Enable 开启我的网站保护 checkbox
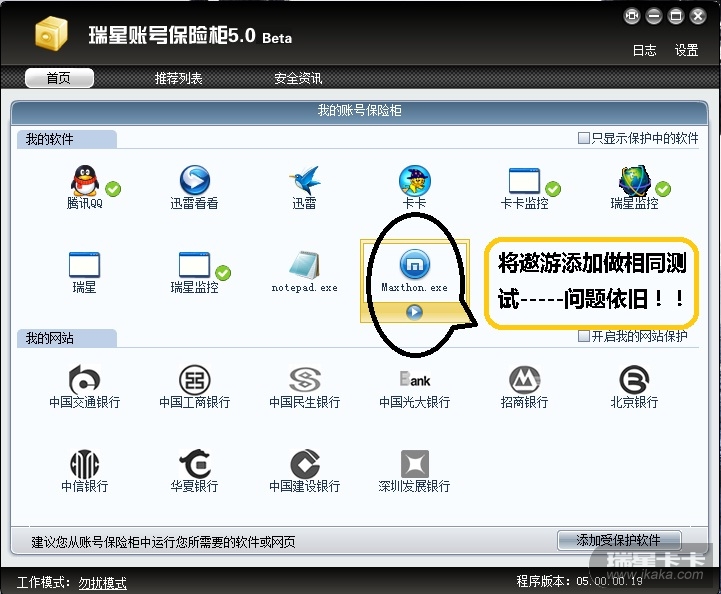The width and height of the screenshot is (721, 594). point(583,336)
